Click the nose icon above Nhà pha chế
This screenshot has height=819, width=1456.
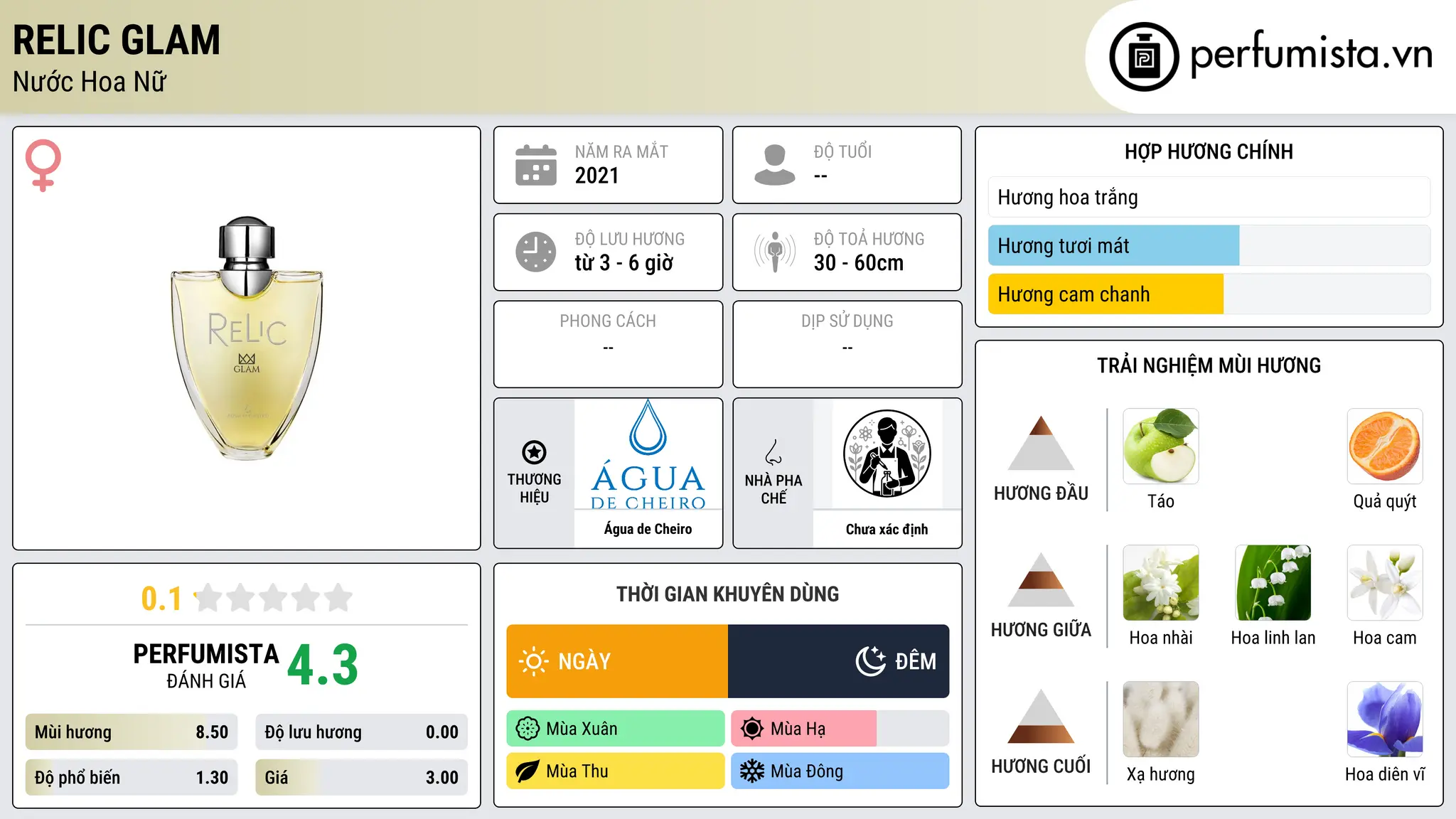click(773, 452)
